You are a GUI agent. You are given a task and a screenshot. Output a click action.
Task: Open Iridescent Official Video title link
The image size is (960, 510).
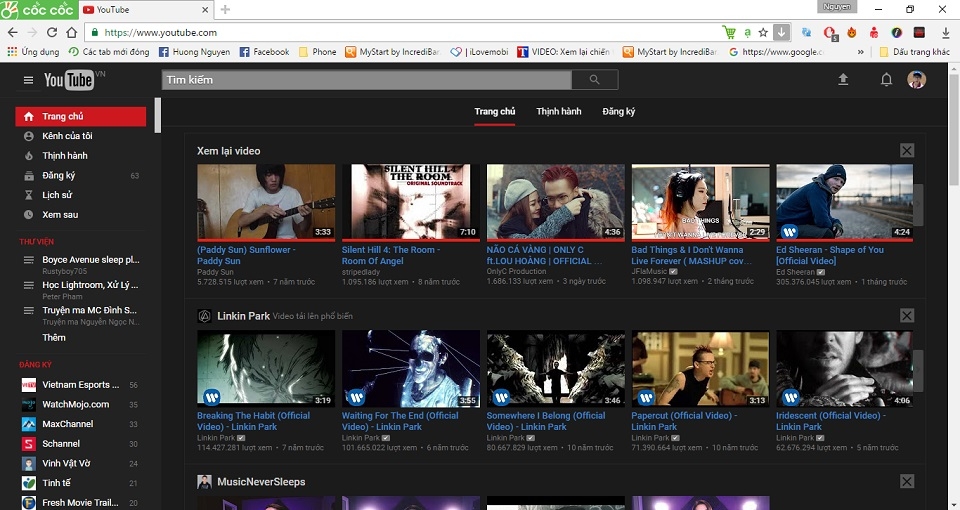pos(830,421)
